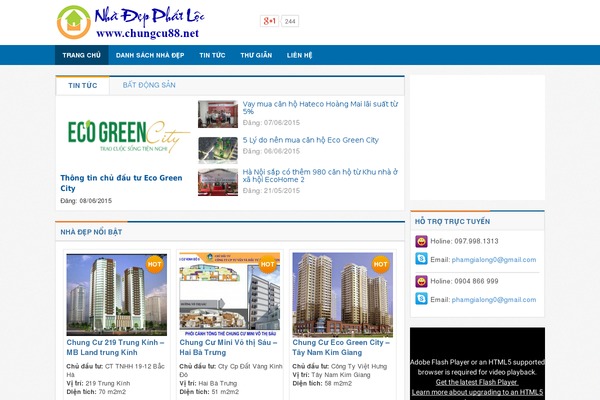Open the Trang Chủ menu item
The width and height of the screenshot is (600, 400).
click(82, 55)
